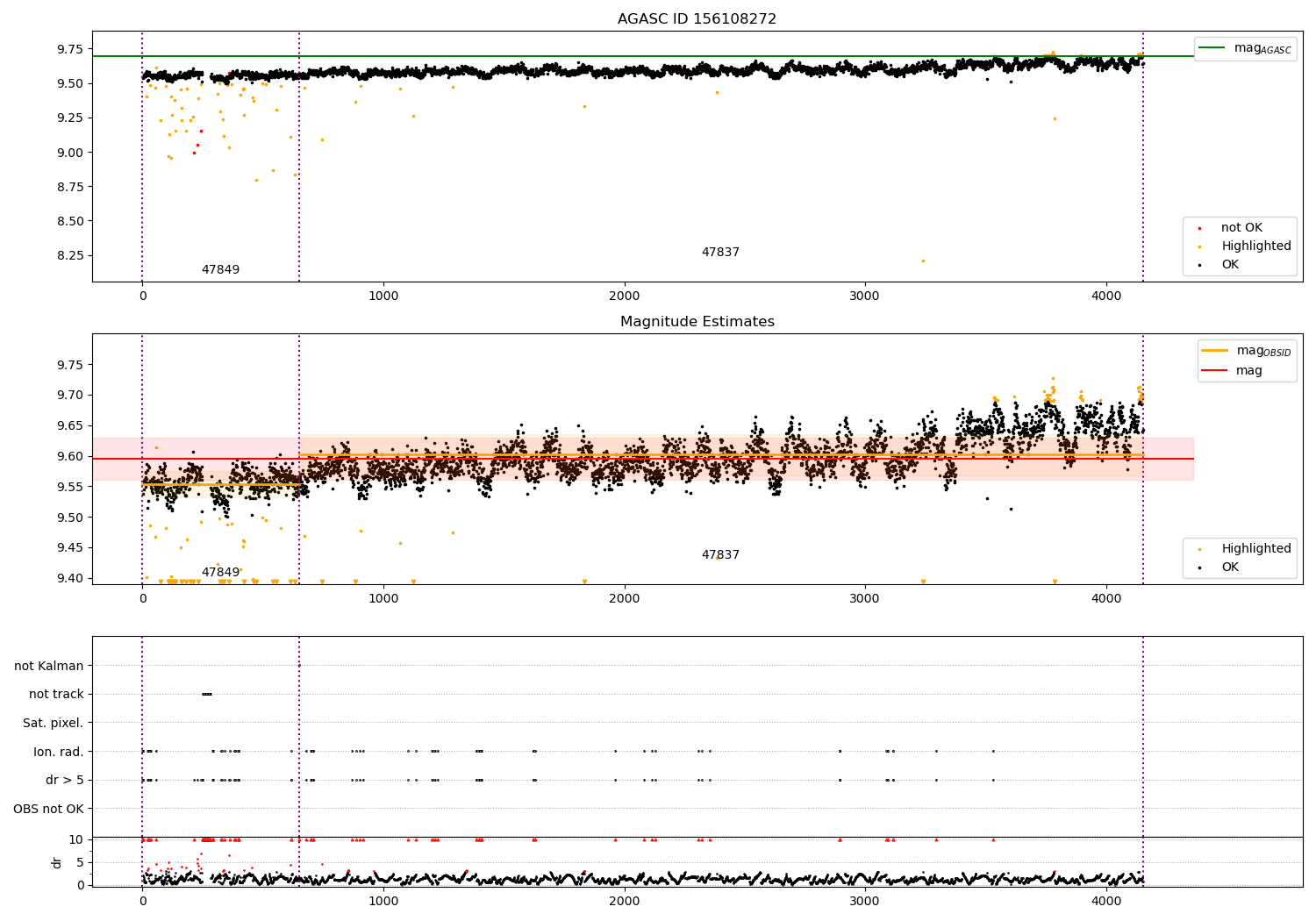The height and width of the screenshot is (921, 1316).
Task: Click the 'Magnitude Estimates' subplot title
Action: pos(697,321)
